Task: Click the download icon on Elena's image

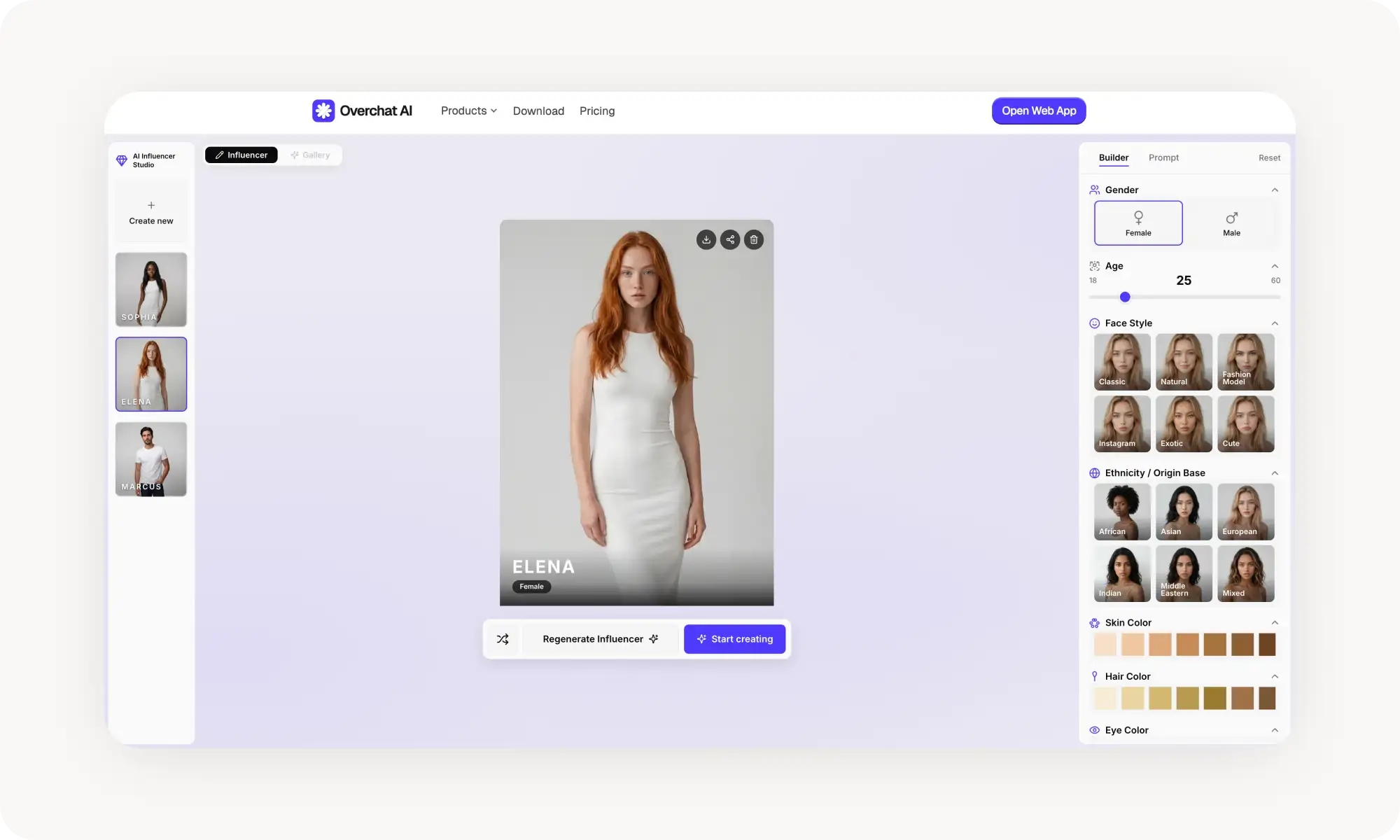Action: [706, 240]
